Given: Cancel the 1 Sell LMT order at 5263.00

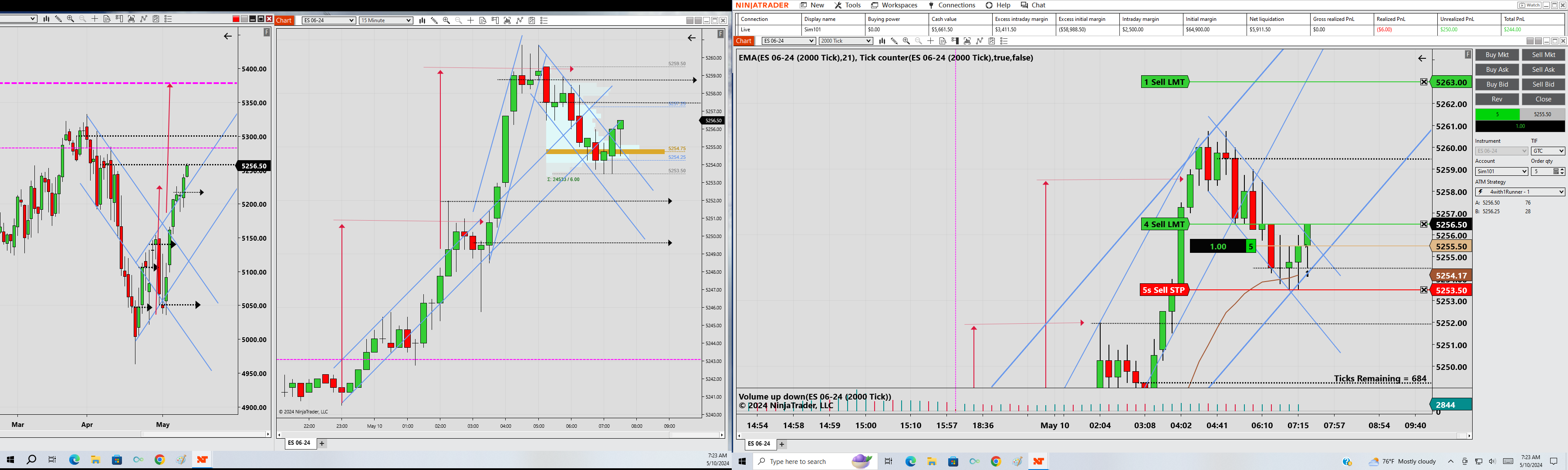Looking at the screenshot, I should (1424, 81).
